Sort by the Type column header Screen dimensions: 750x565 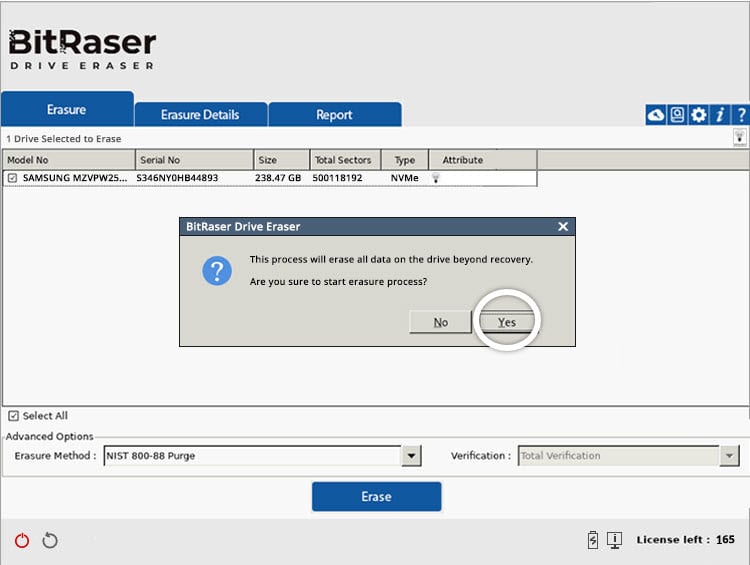coord(405,160)
